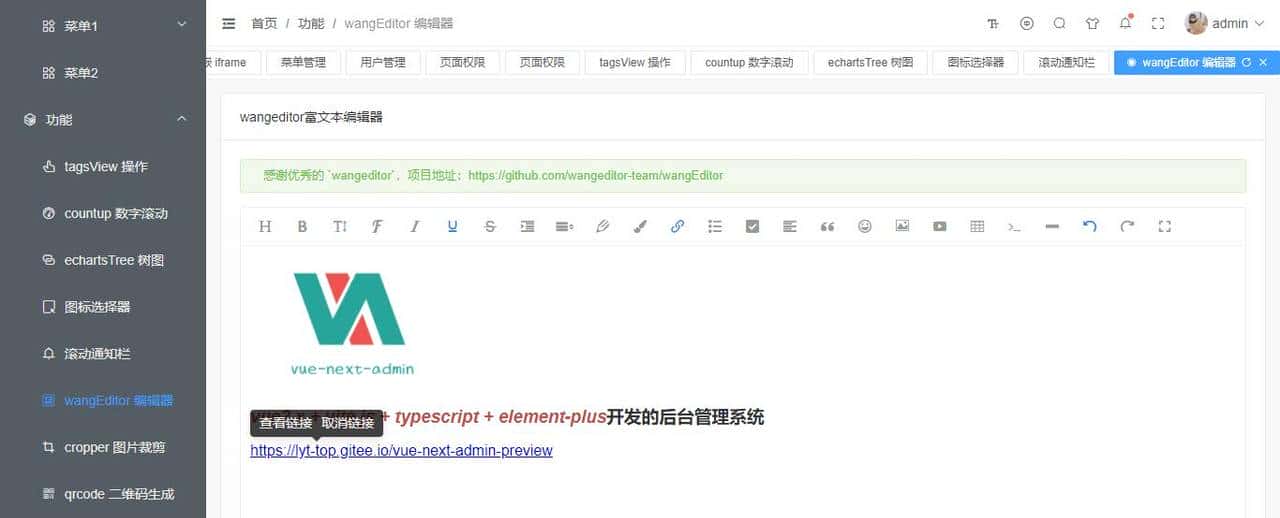Switch to the countup 数字滚动 tab
The width and height of the screenshot is (1280, 518).
749,62
